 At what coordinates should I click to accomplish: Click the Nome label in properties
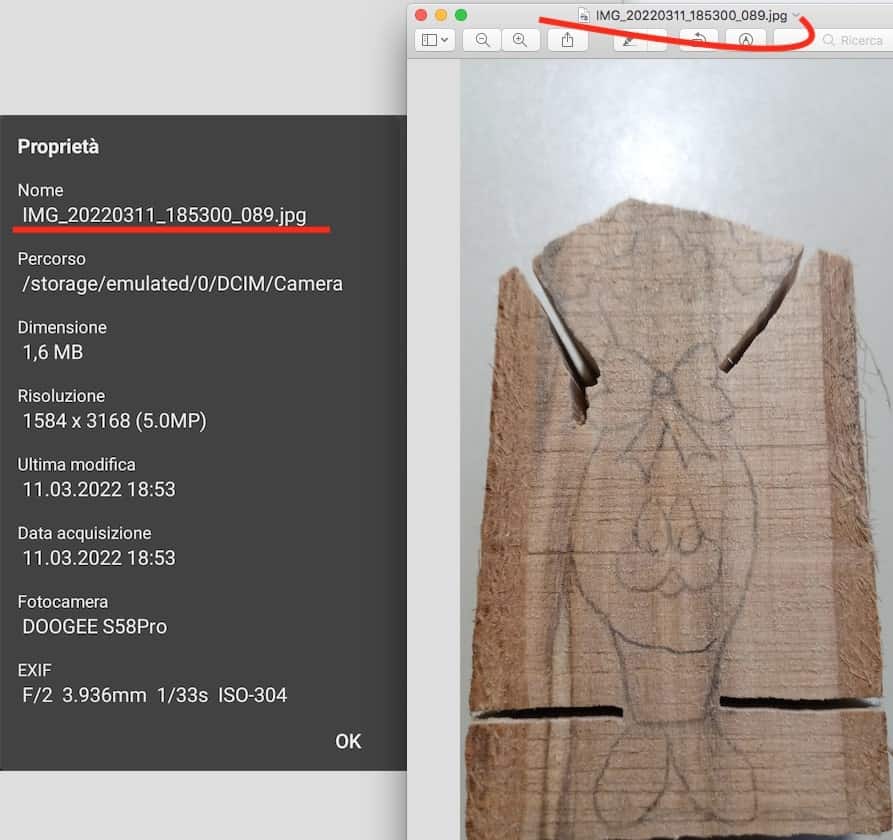(40, 190)
